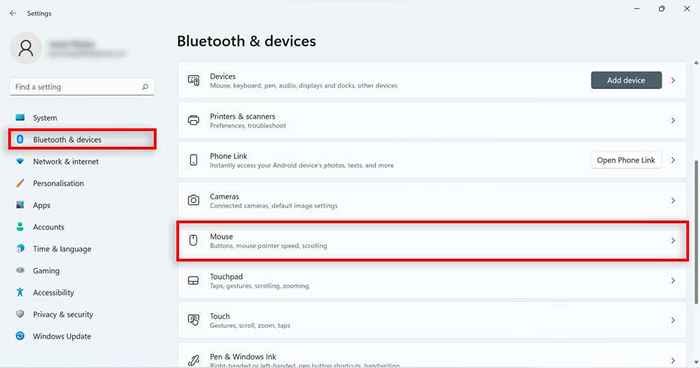Viewport: 700px width, 368px height.
Task: Click the Printers & scanners printer icon
Action: 193,120
